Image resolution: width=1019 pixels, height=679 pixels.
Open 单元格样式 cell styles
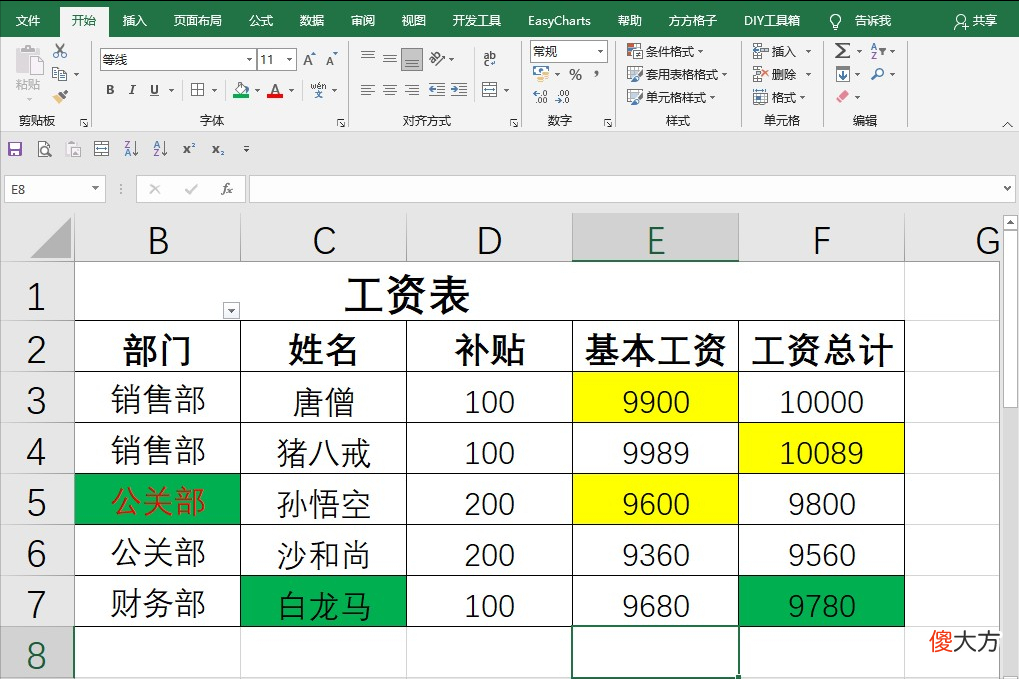[x=671, y=97]
